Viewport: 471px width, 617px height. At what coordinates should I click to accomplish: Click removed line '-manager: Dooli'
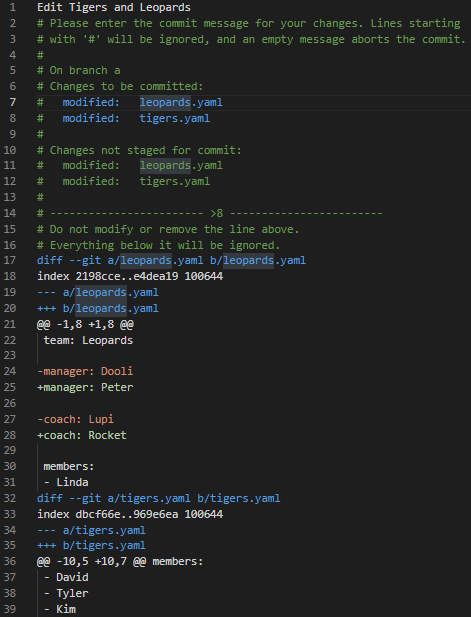pos(85,371)
